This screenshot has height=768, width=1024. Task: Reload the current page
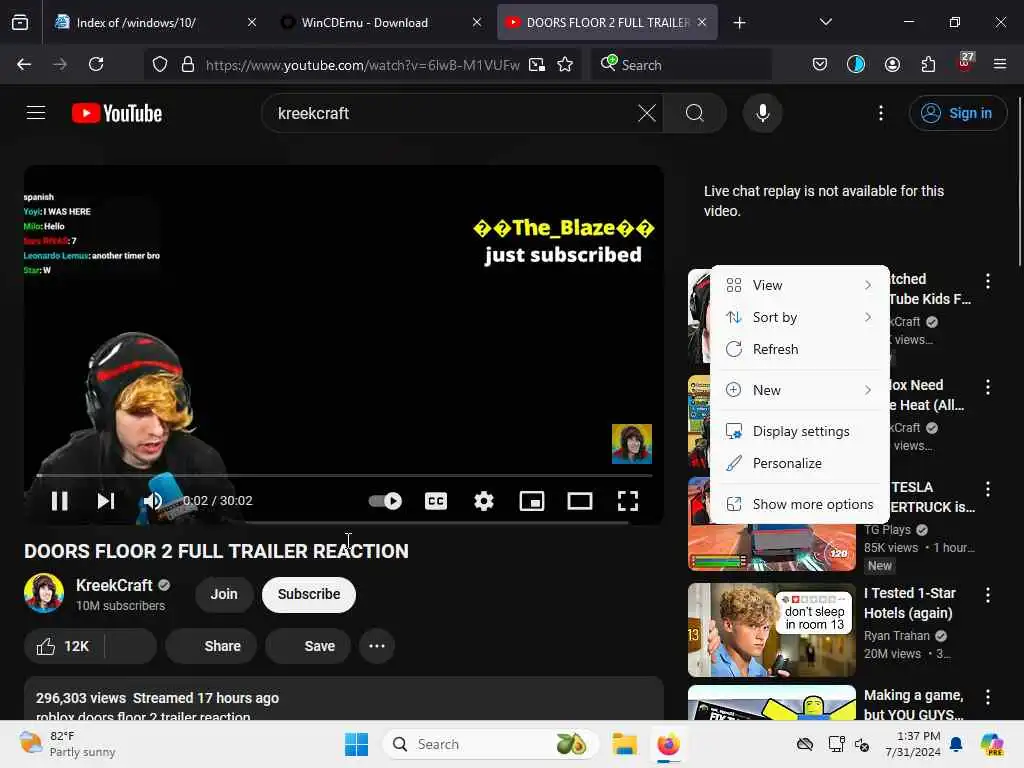click(96, 64)
